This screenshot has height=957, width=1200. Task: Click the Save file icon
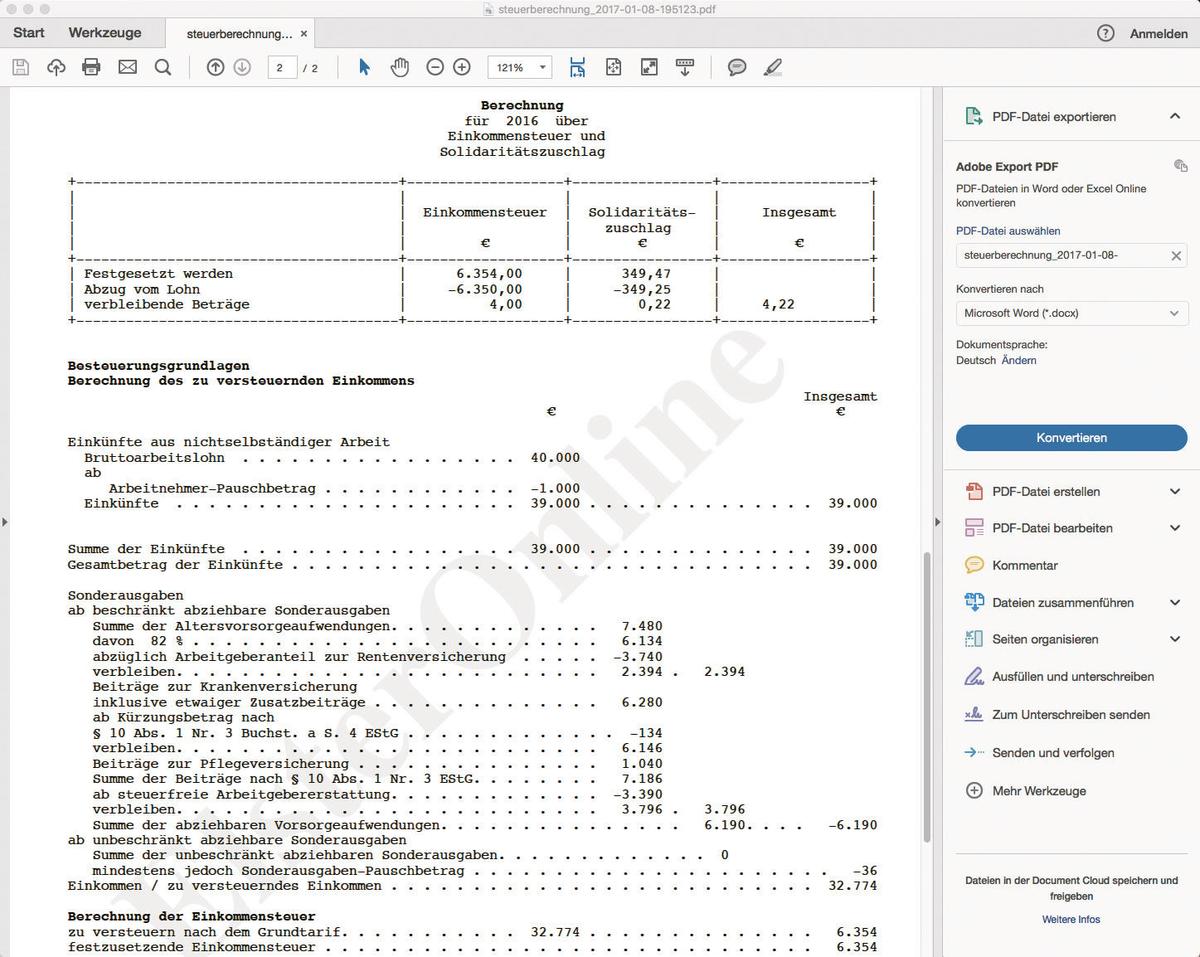(x=21, y=67)
